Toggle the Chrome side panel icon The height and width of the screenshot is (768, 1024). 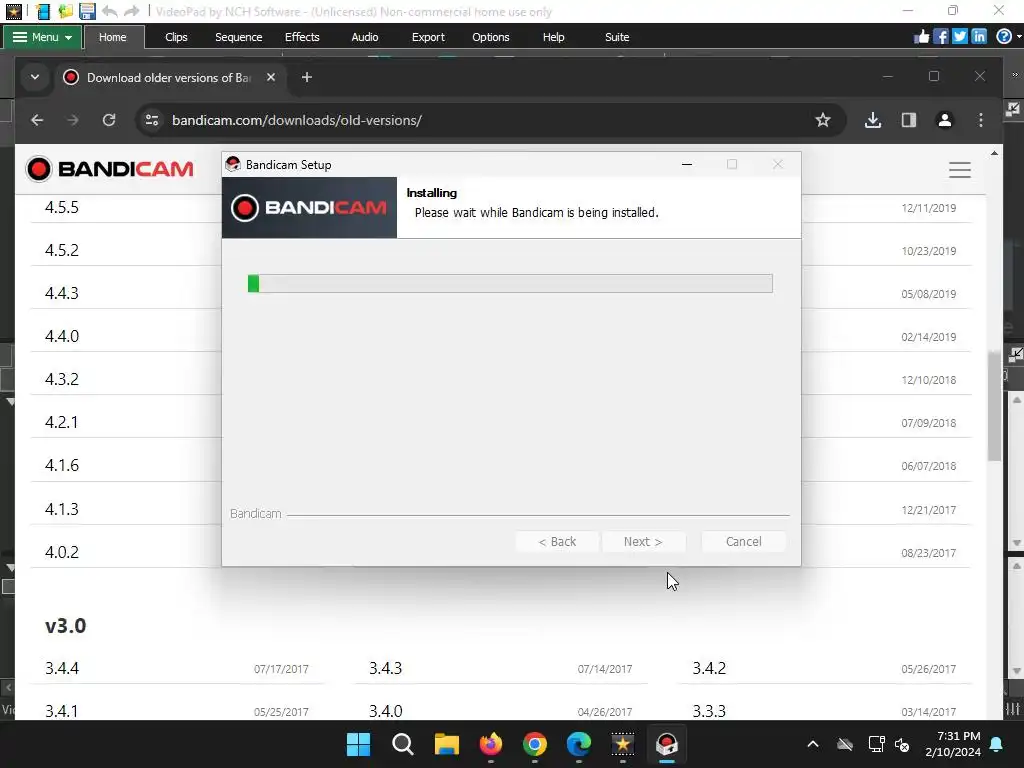[908, 120]
